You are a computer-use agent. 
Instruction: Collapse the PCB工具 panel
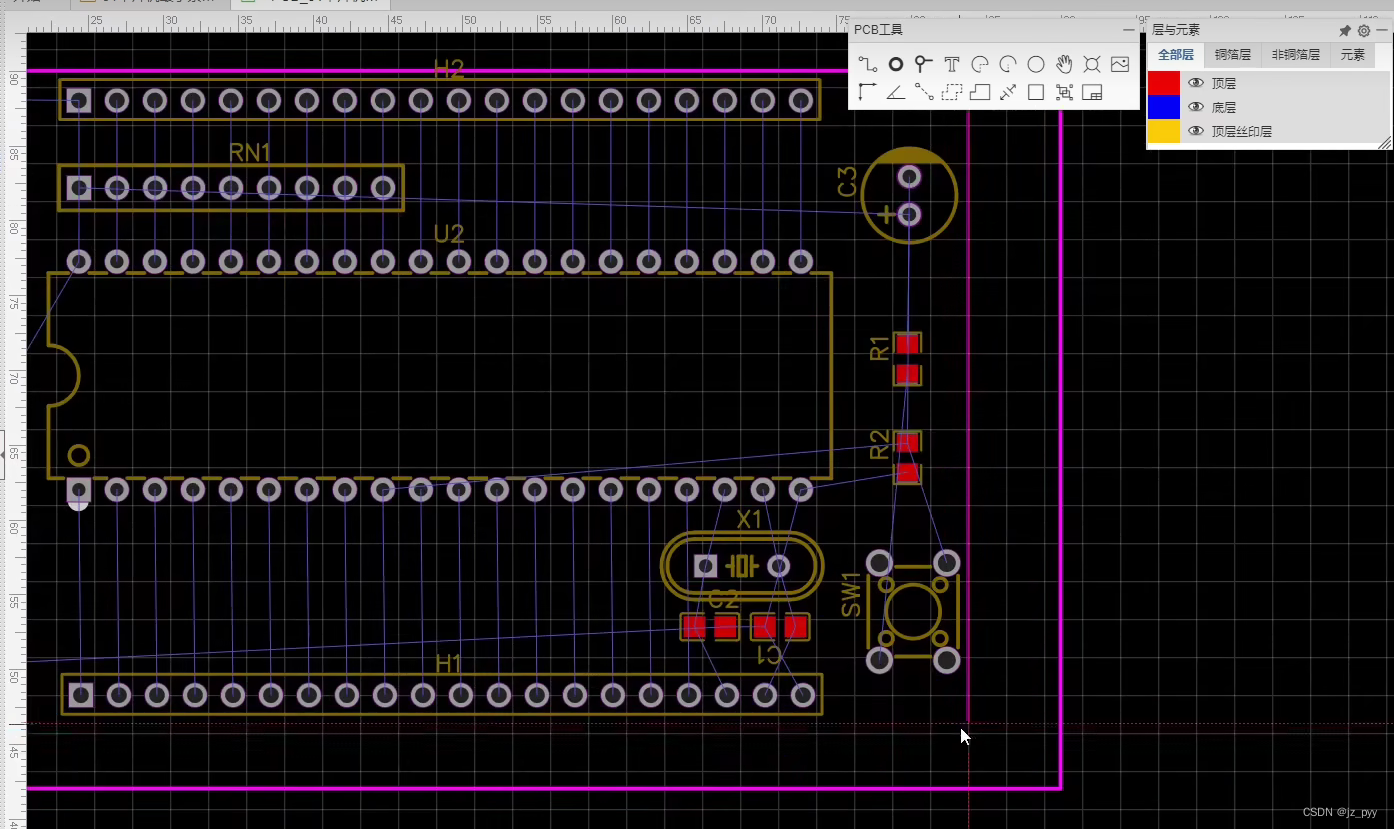1129,30
